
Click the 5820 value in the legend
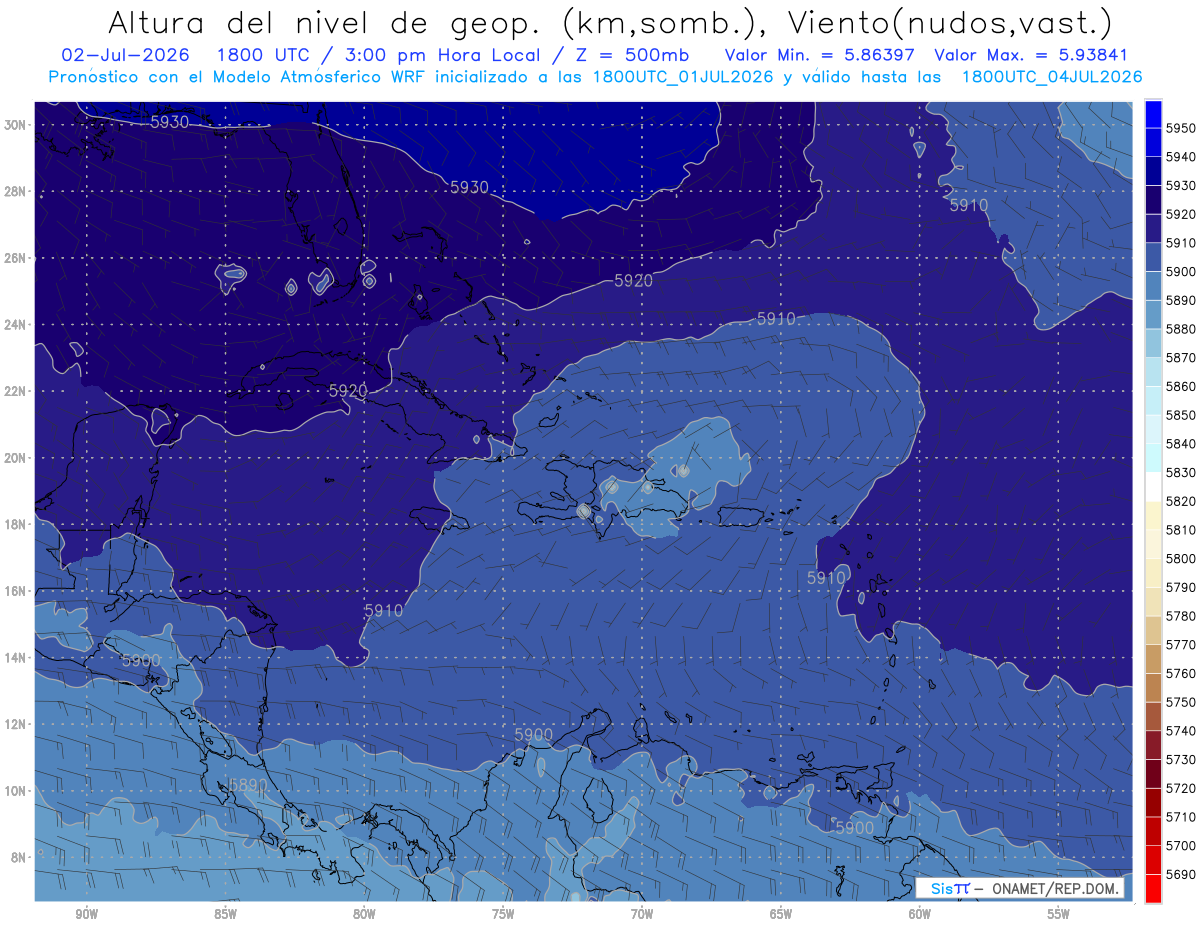pyautogui.click(x=1180, y=501)
